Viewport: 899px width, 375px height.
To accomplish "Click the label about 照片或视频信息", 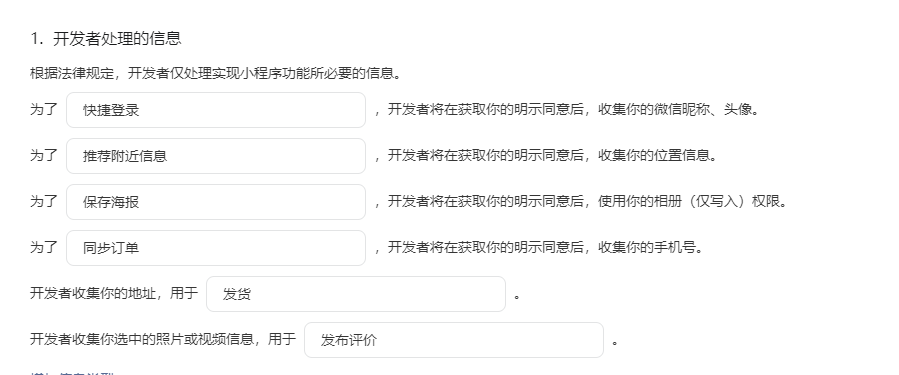I will click(163, 339).
